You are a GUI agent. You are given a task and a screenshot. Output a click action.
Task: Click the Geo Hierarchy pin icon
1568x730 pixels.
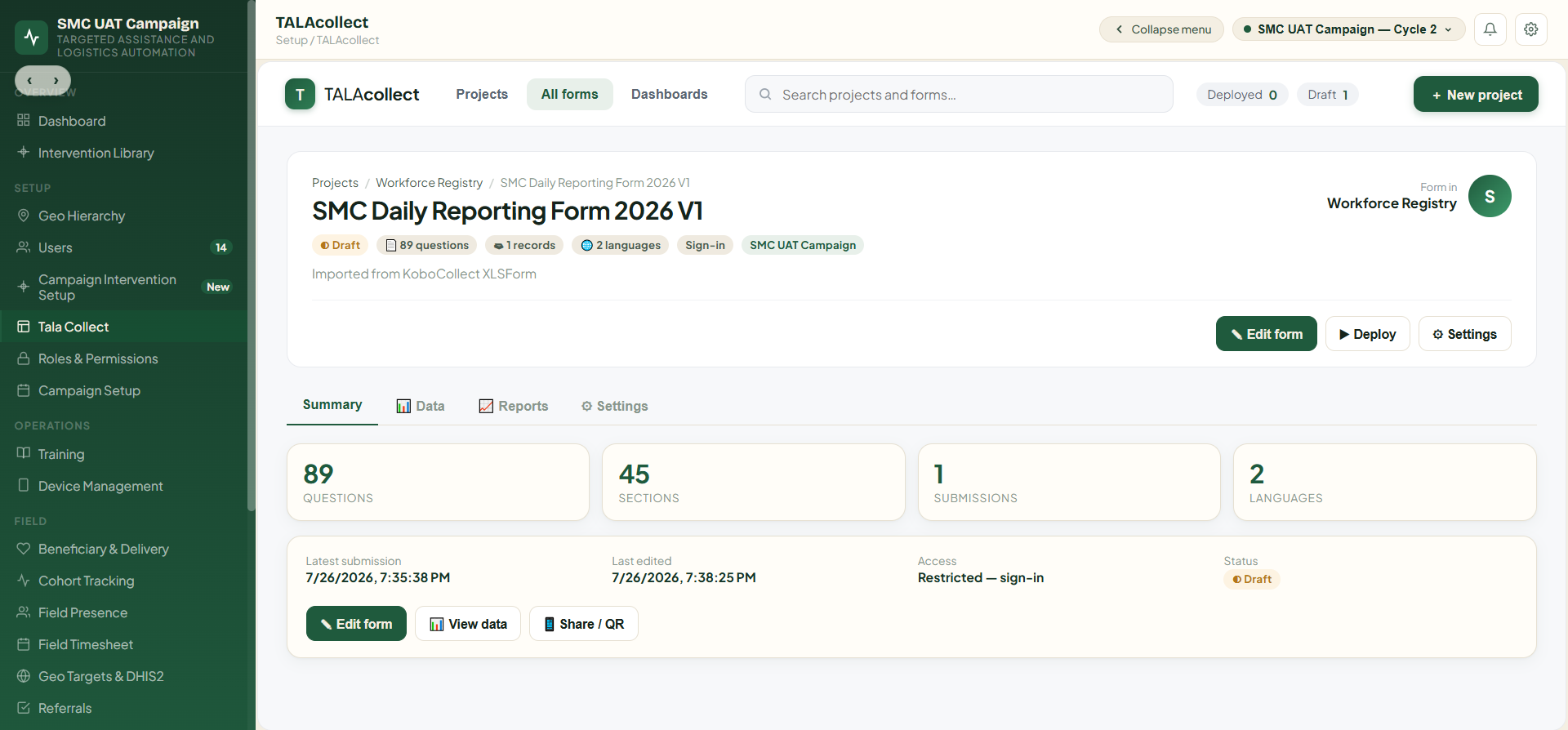coord(23,216)
